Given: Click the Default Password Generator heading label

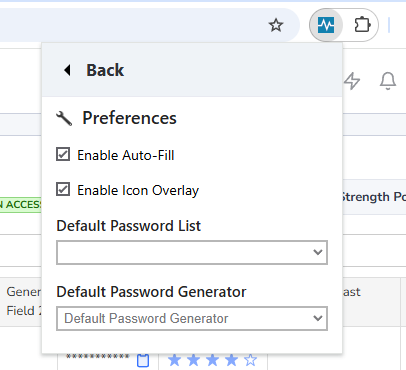Looking at the screenshot, I should (x=151, y=292).
